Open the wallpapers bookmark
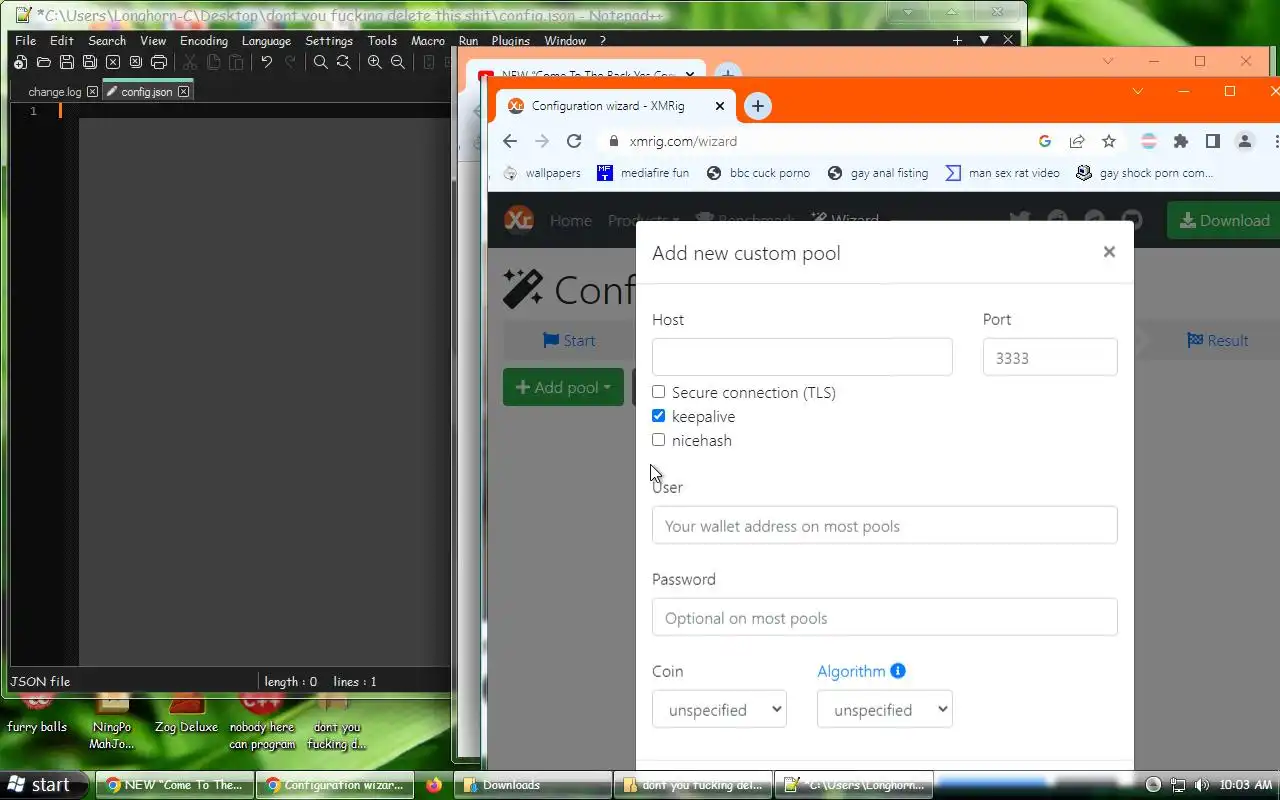The height and width of the screenshot is (800, 1280). pyautogui.click(x=542, y=173)
